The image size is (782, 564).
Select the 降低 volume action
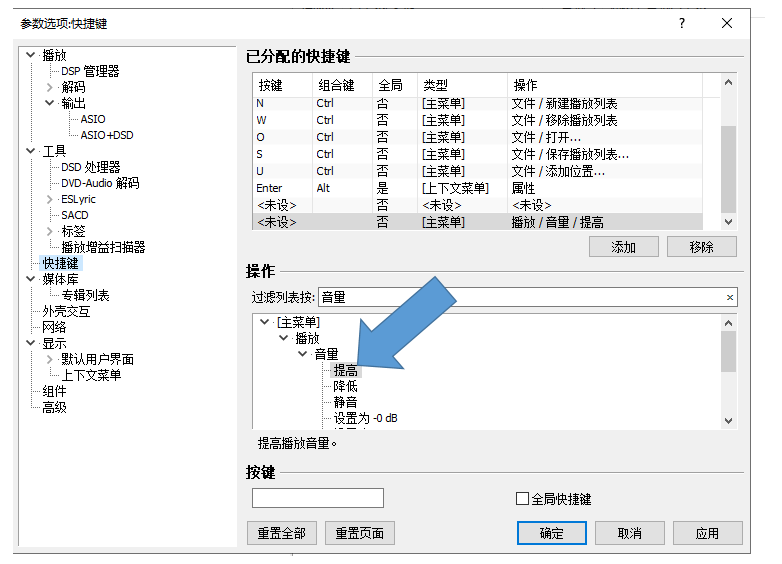[x=345, y=386]
